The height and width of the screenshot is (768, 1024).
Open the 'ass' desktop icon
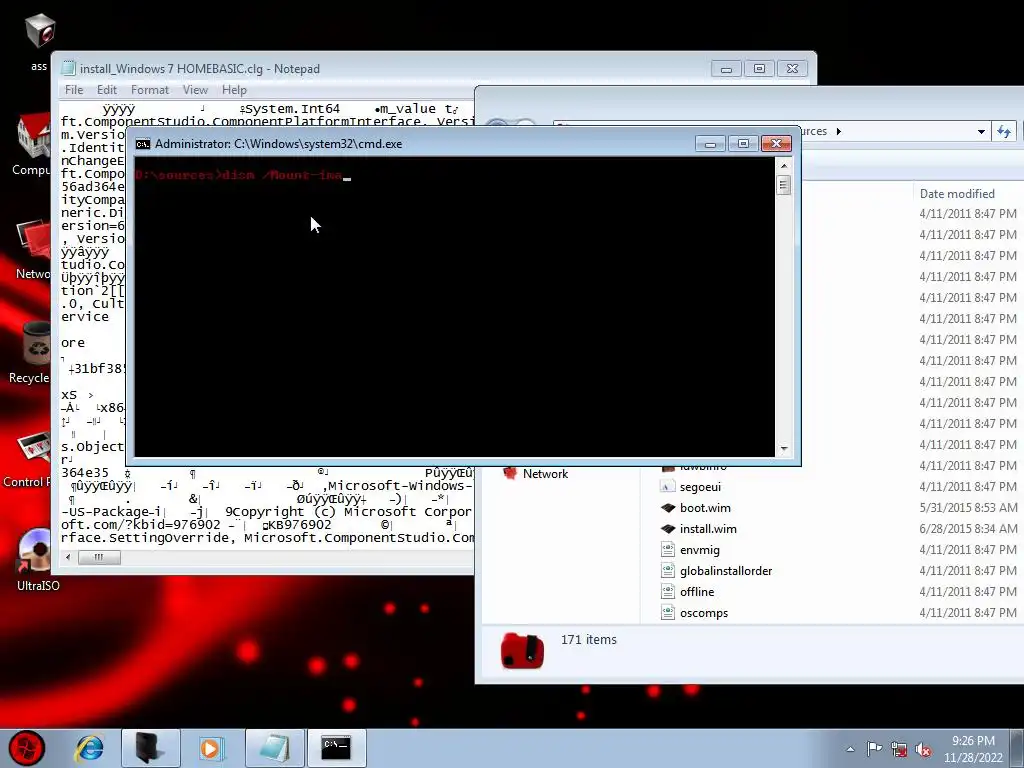click(39, 41)
